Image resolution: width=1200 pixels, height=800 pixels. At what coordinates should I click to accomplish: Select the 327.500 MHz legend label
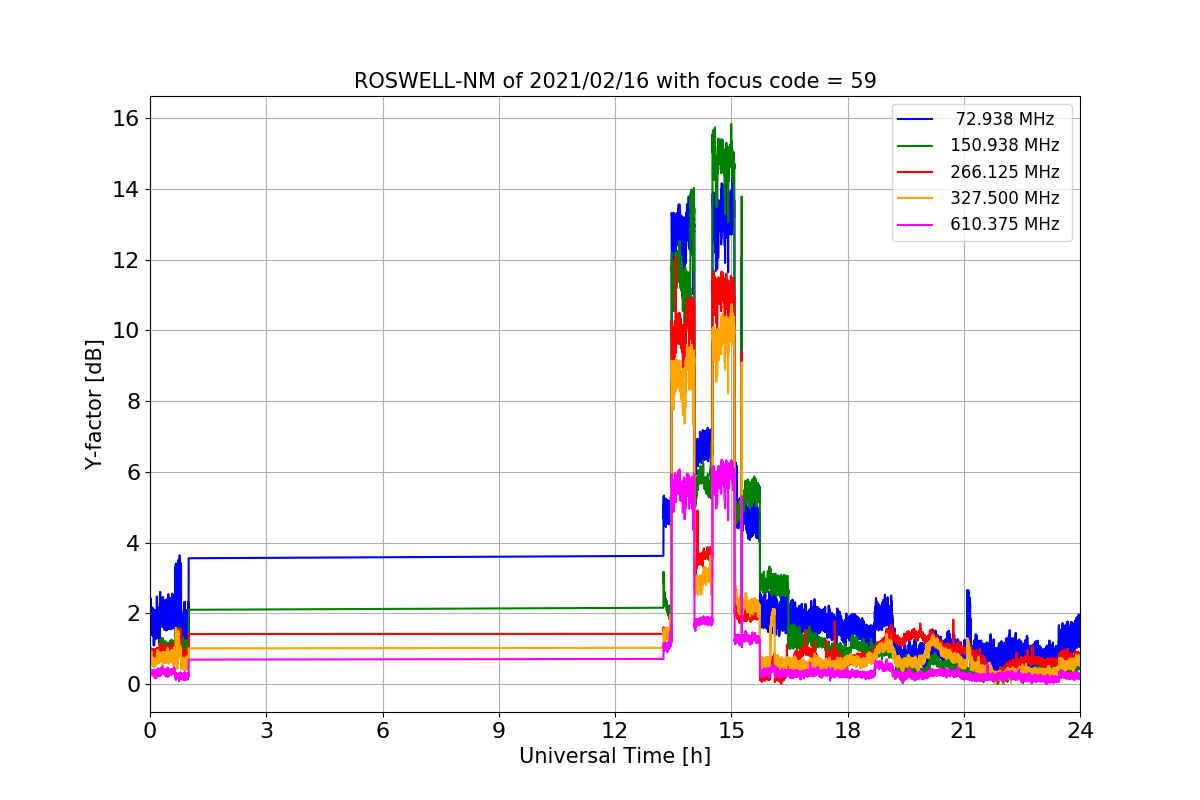(x=1005, y=198)
